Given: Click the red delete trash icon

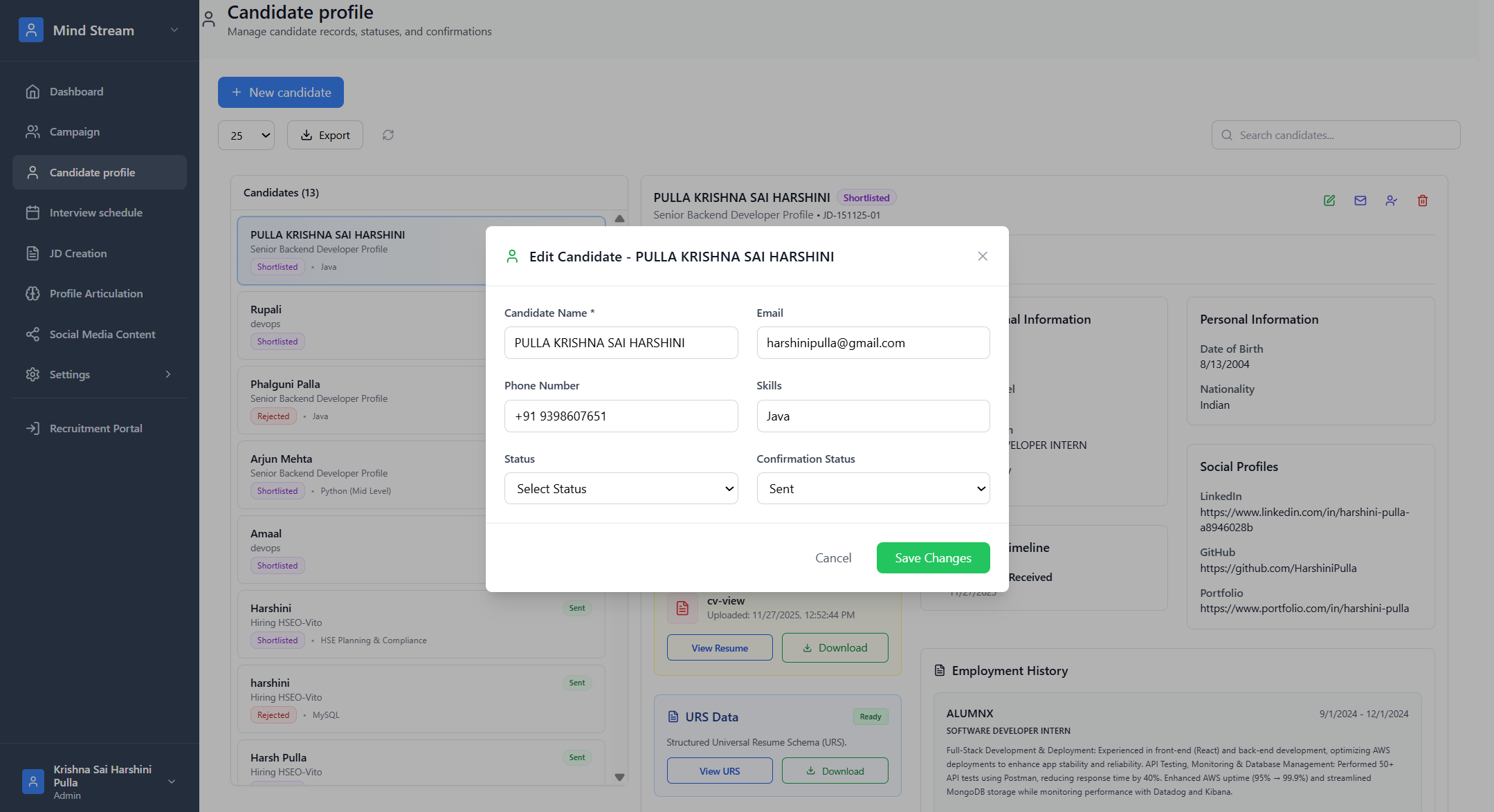Looking at the screenshot, I should coord(1422,201).
